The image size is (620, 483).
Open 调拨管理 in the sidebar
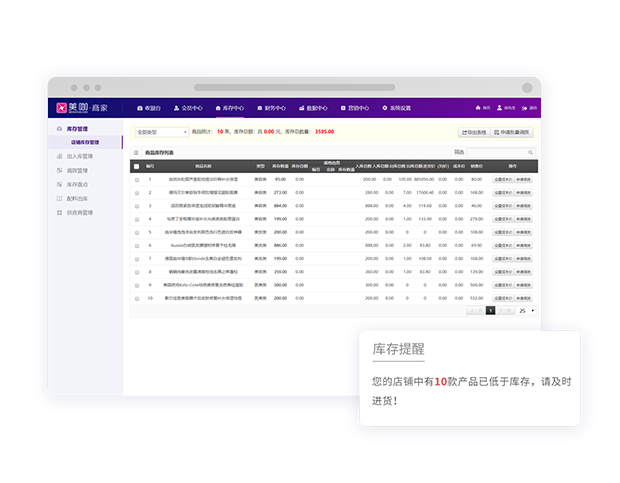click(79, 171)
